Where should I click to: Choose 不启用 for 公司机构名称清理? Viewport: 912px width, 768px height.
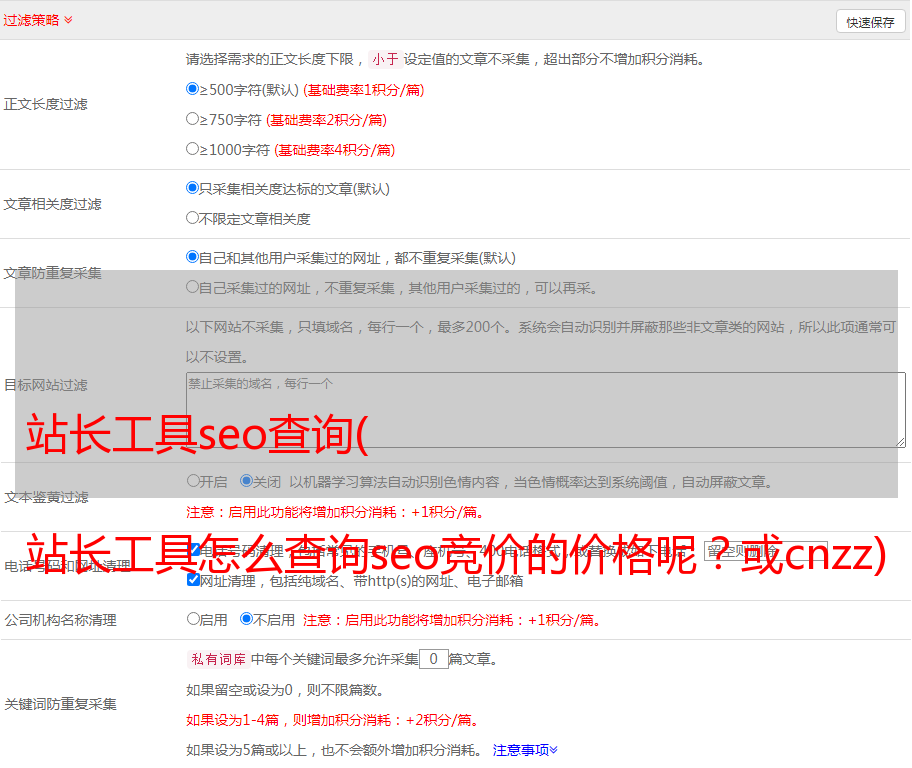click(x=247, y=619)
